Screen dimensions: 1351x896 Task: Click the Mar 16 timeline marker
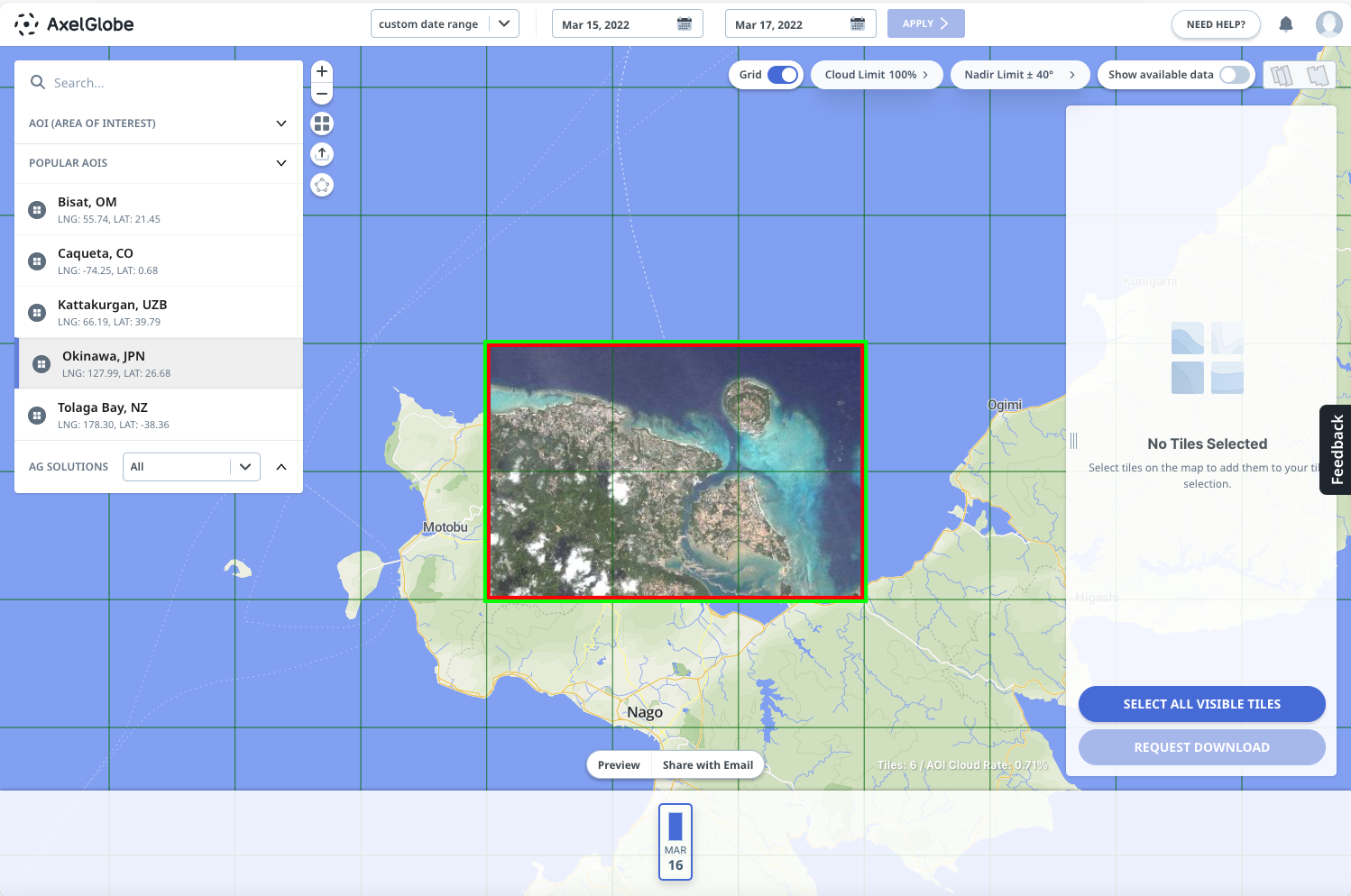click(675, 841)
